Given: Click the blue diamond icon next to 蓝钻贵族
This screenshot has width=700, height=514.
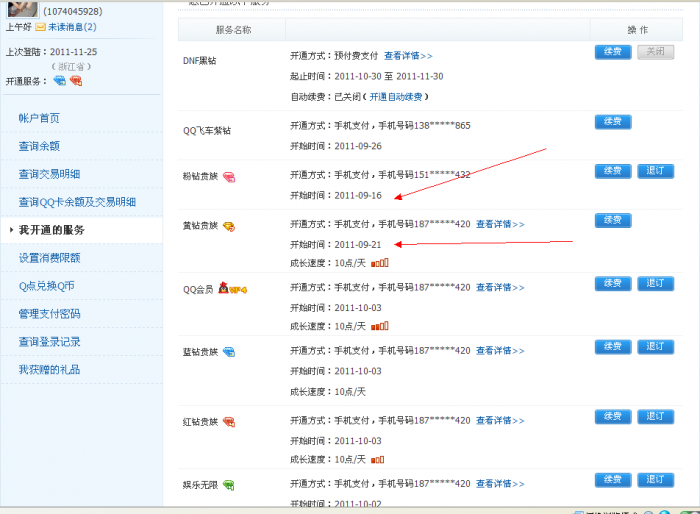Looking at the screenshot, I should pyautogui.click(x=229, y=352).
